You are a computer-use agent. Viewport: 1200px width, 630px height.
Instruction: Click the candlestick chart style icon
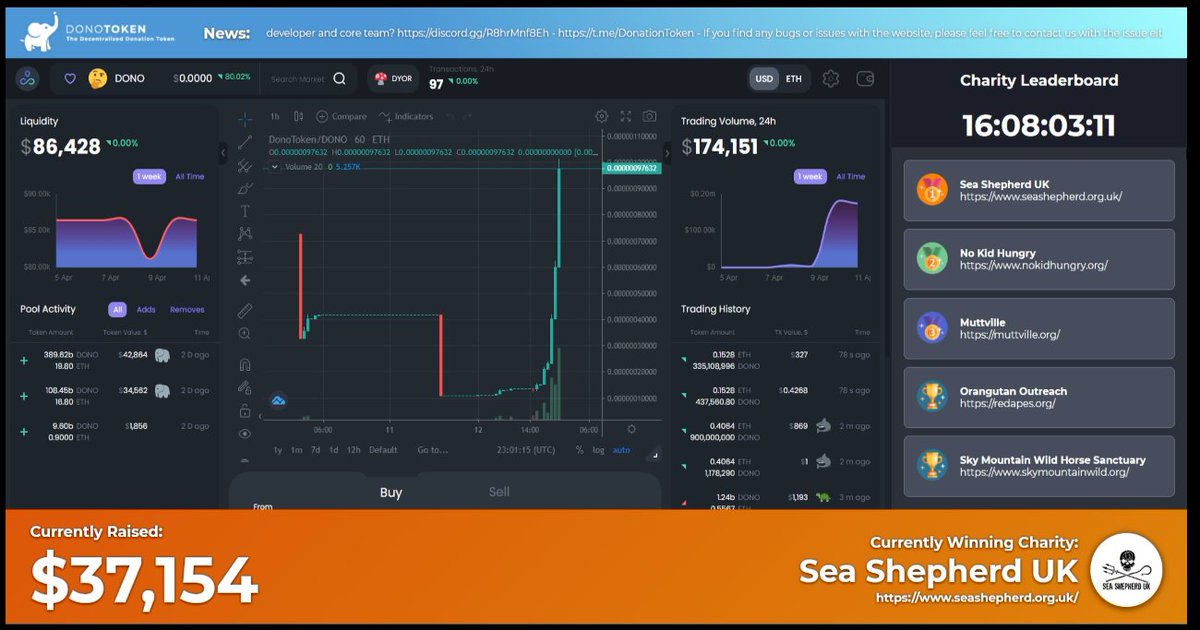(300, 116)
